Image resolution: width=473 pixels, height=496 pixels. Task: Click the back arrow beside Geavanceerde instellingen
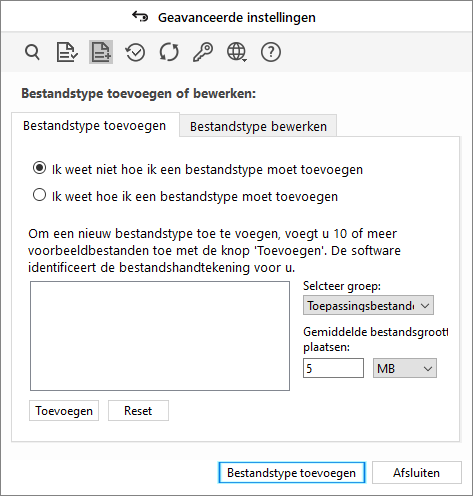(140, 17)
